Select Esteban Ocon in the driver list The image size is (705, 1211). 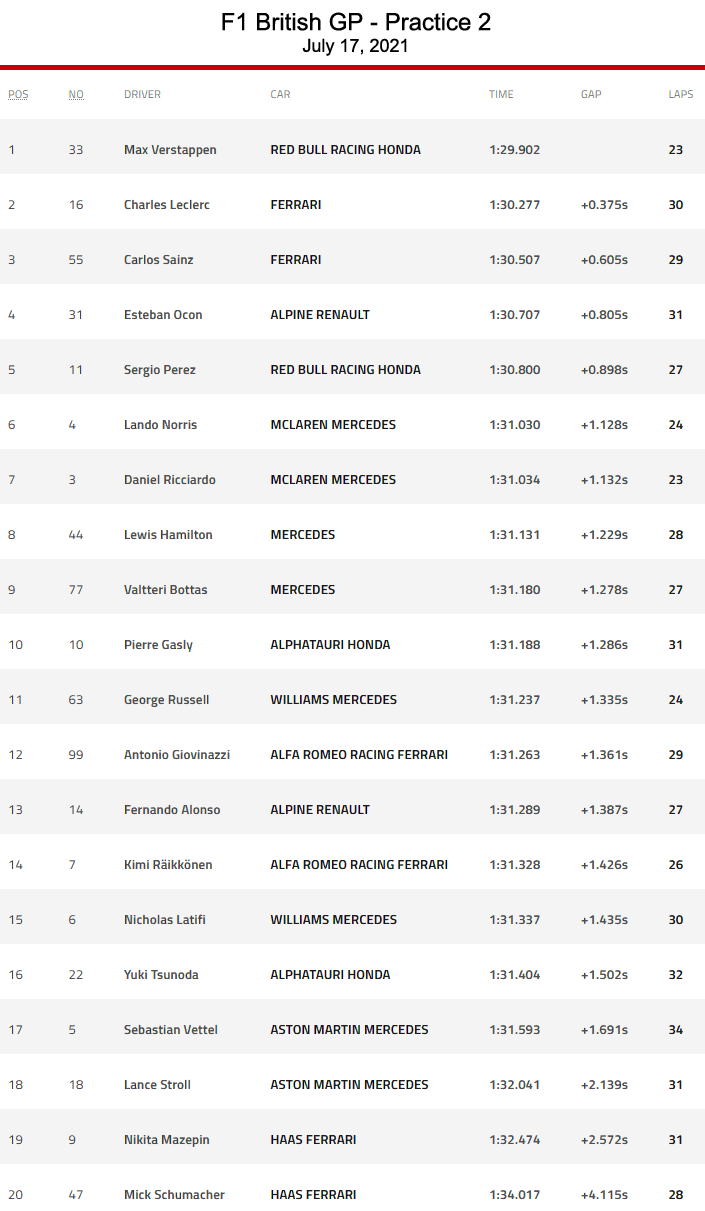click(x=163, y=315)
